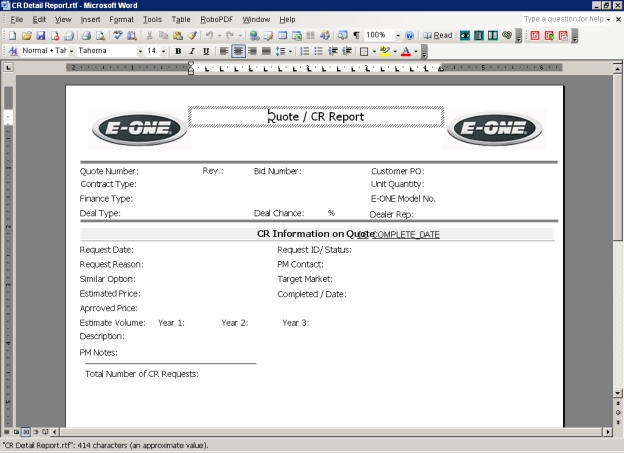Toggle center alignment
Screen dimensions: 624x453
click(238, 51)
